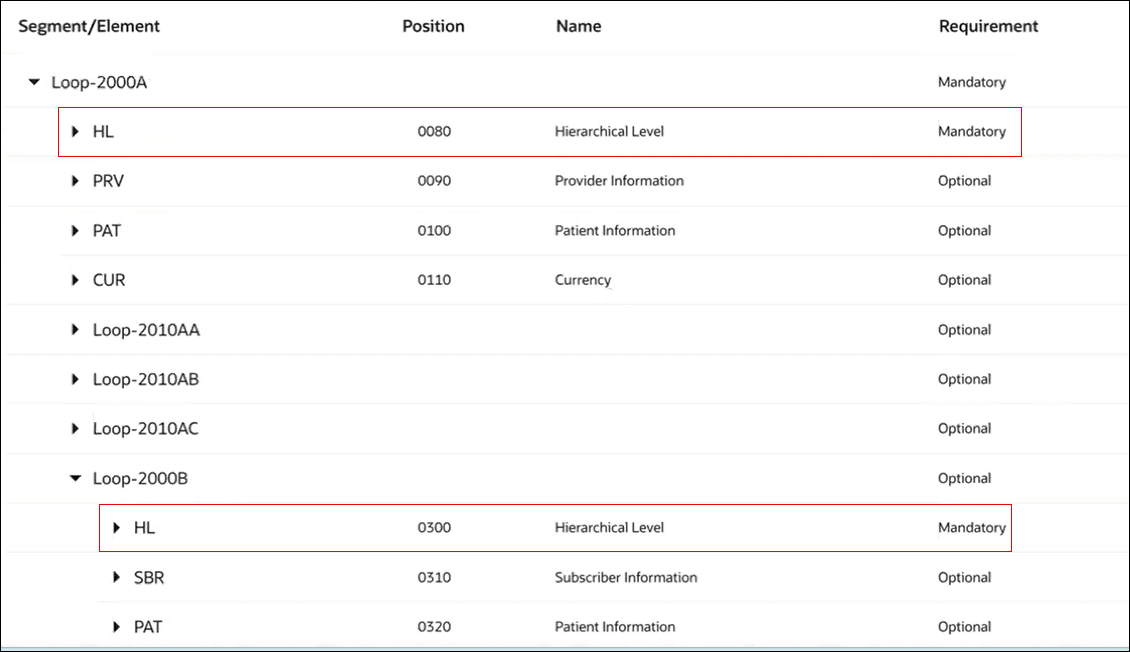Viewport: 1130px width, 652px height.
Task: Expand the PAT segment at position 0100
Action: point(74,230)
